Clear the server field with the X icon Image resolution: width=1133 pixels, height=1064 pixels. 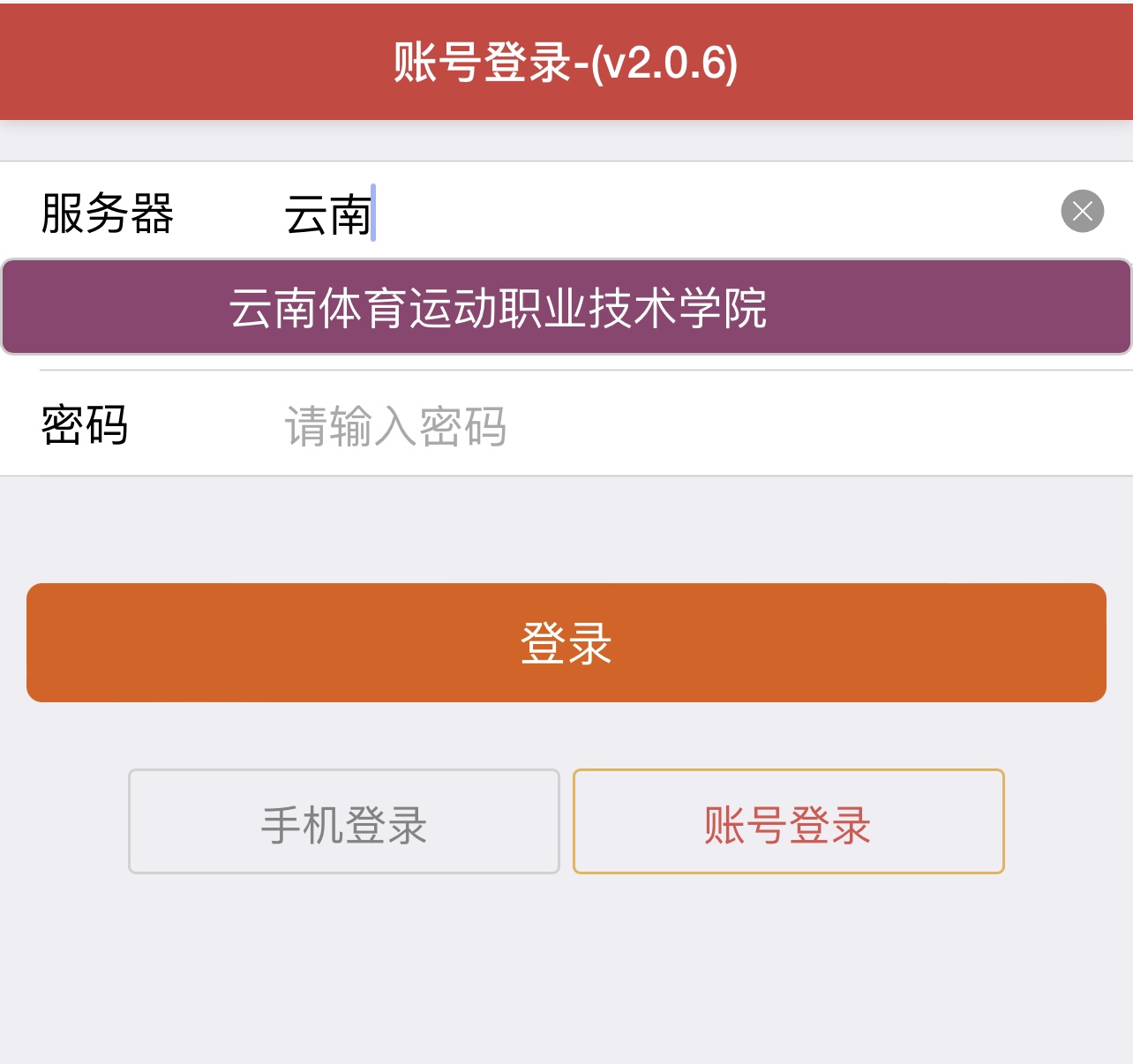point(1082,212)
